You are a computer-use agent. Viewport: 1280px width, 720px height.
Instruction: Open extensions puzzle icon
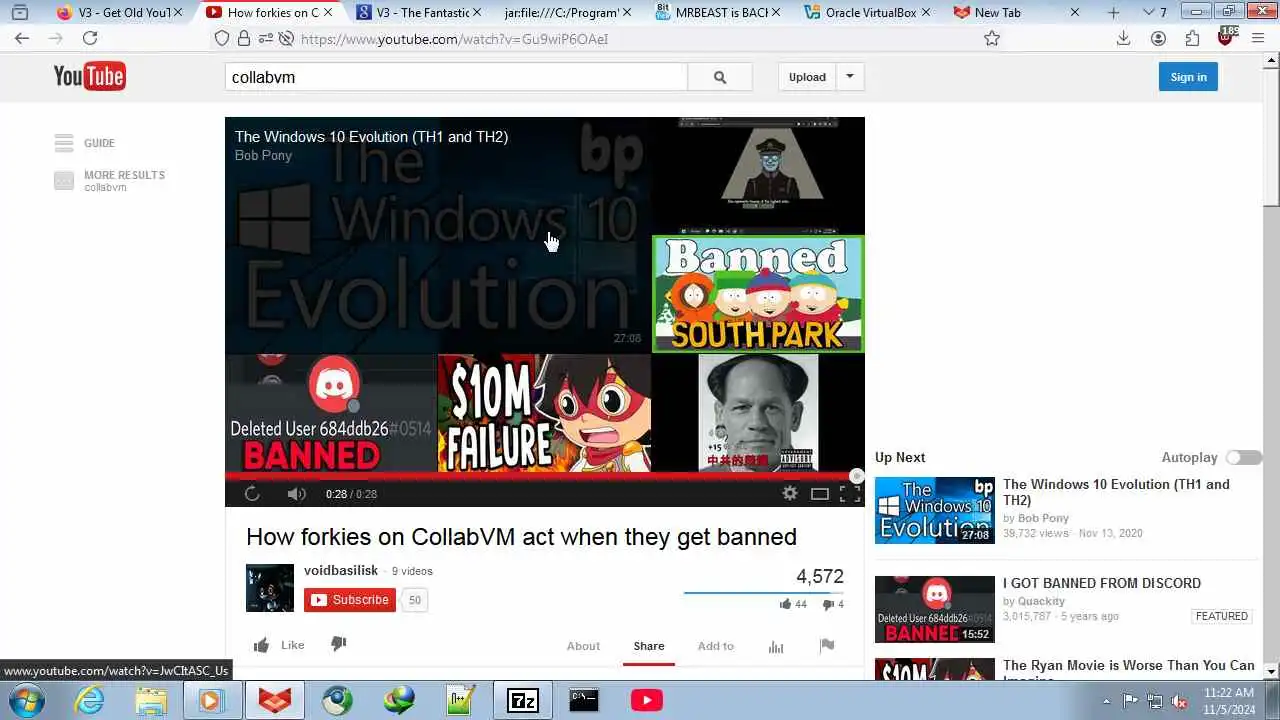[x=1192, y=38]
